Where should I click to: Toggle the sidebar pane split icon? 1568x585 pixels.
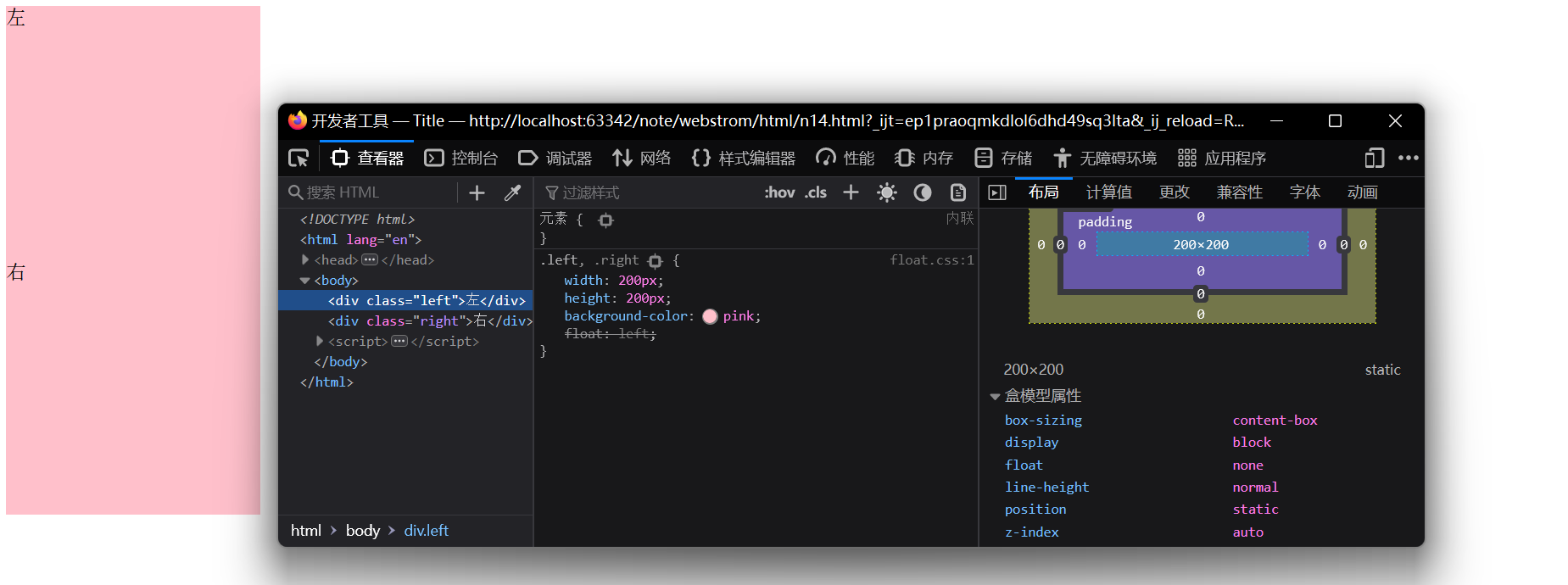pos(997,193)
